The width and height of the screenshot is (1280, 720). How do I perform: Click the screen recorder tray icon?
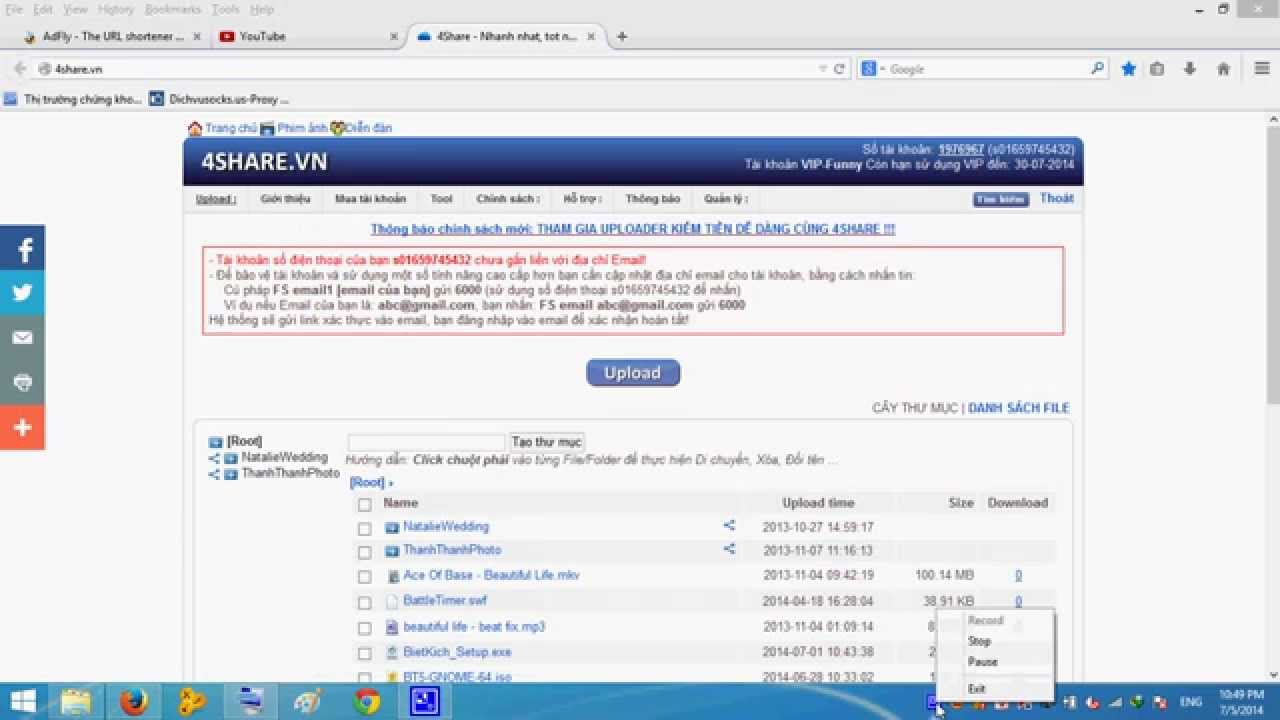pyautogui.click(x=933, y=702)
